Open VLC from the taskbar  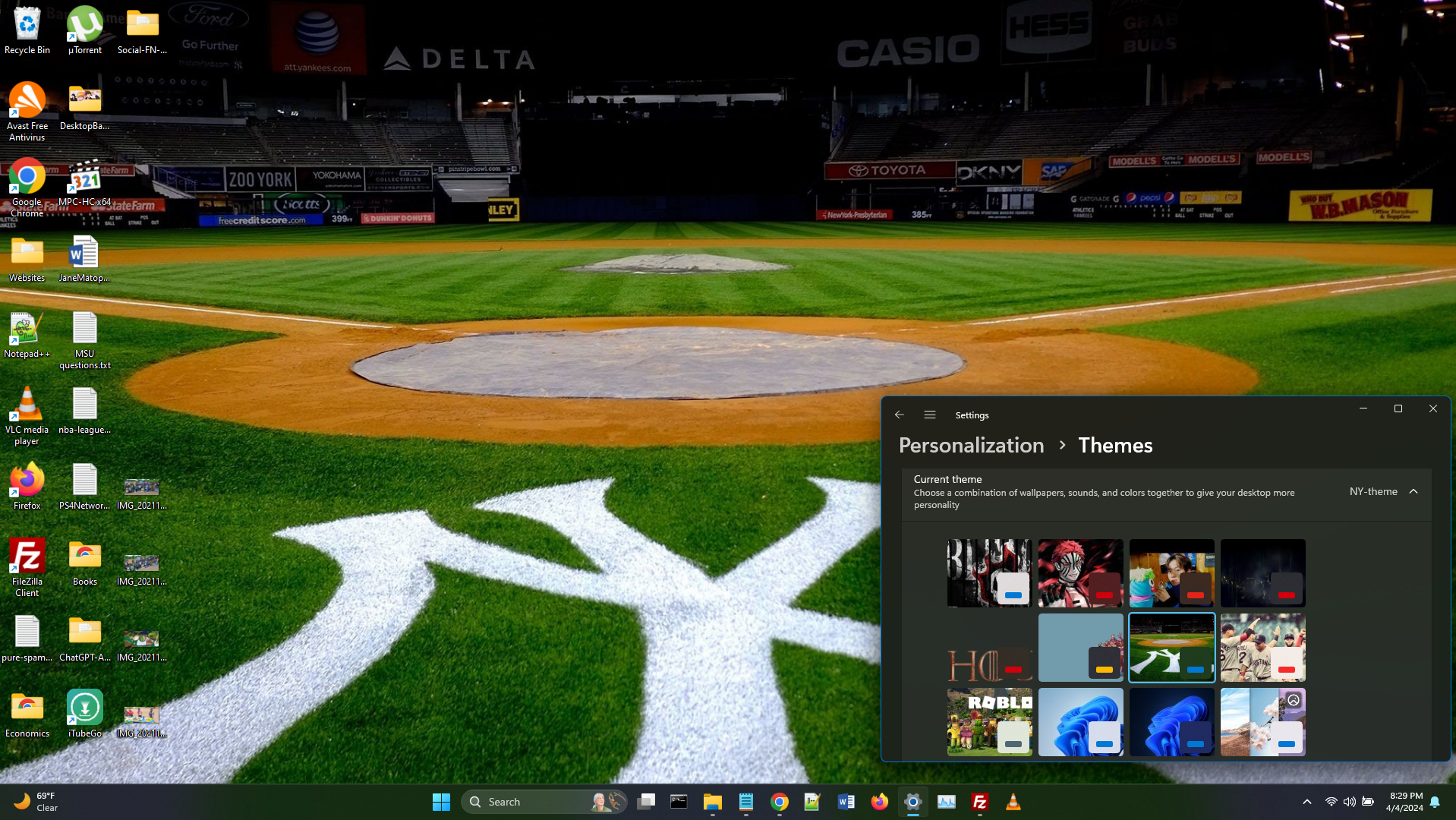click(x=1013, y=802)
